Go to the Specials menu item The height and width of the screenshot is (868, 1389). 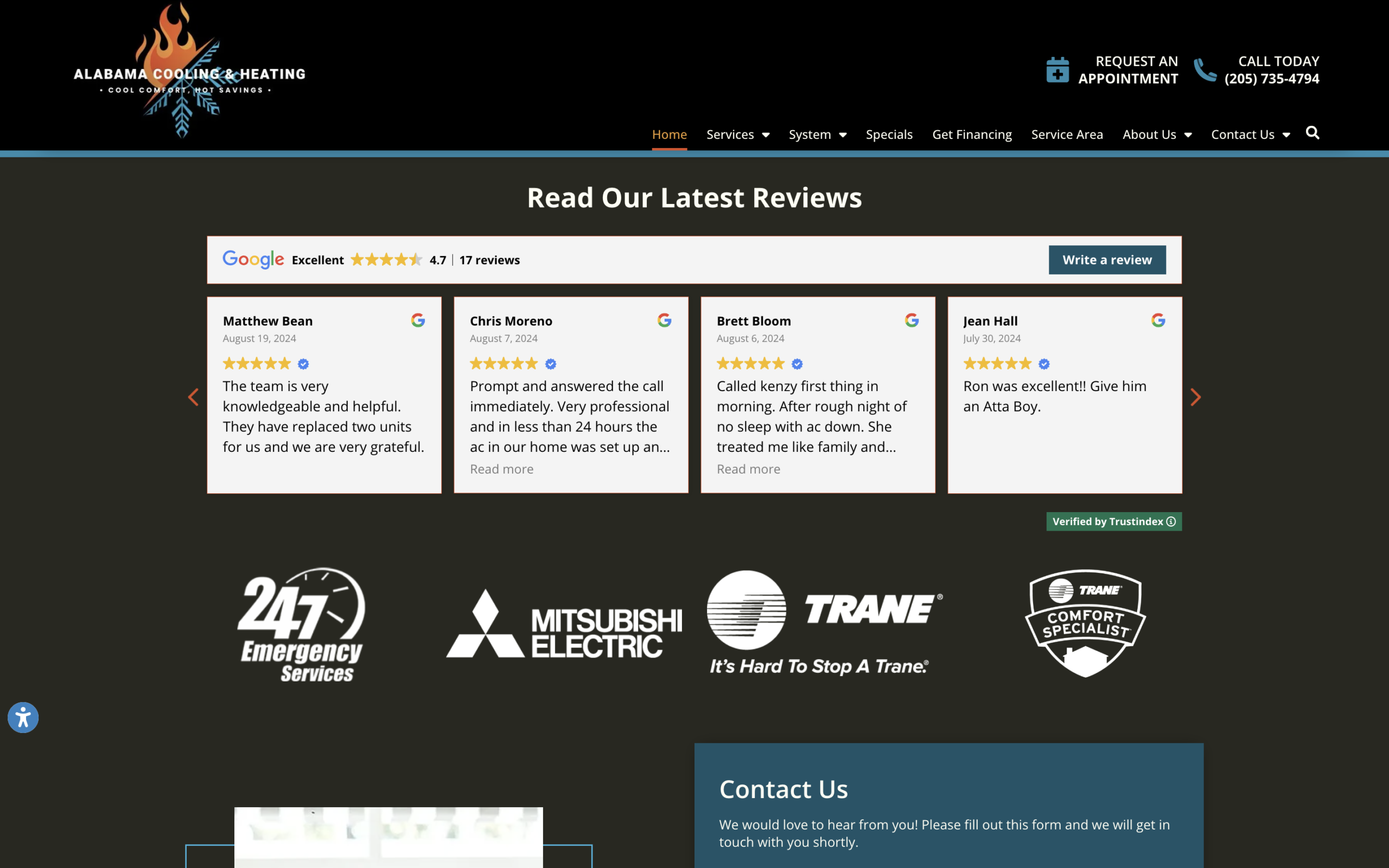point(889,135)
